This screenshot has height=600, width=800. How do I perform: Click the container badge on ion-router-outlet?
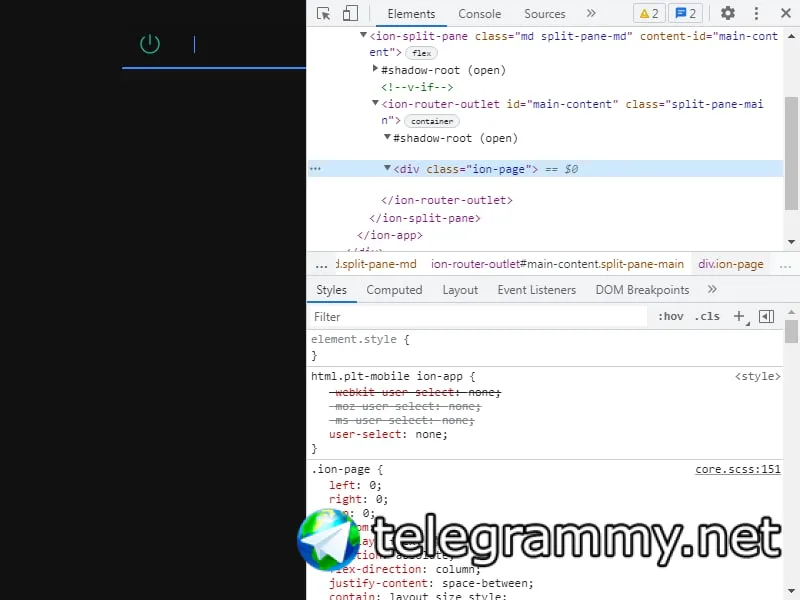(432, 121)
